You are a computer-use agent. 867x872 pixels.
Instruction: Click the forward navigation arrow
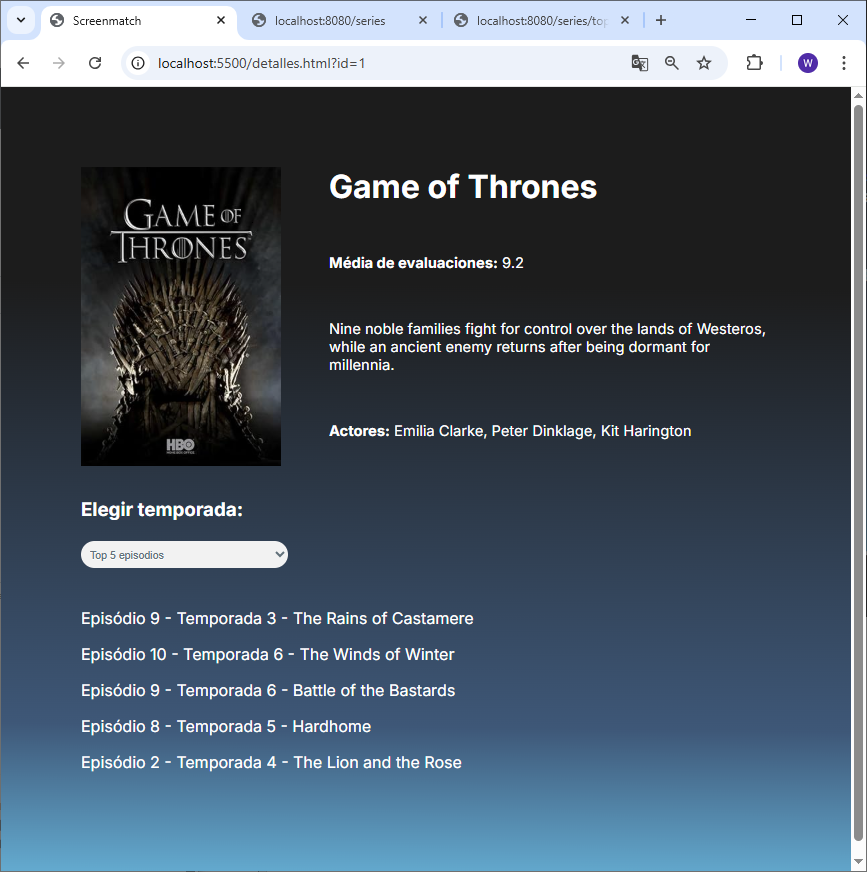(58, 63)
